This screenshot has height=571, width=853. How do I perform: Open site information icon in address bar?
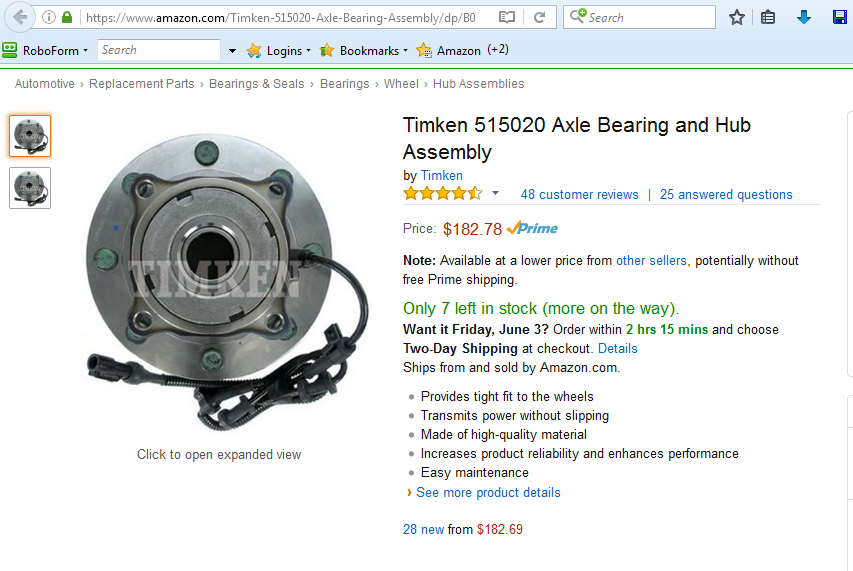[49, 17]
